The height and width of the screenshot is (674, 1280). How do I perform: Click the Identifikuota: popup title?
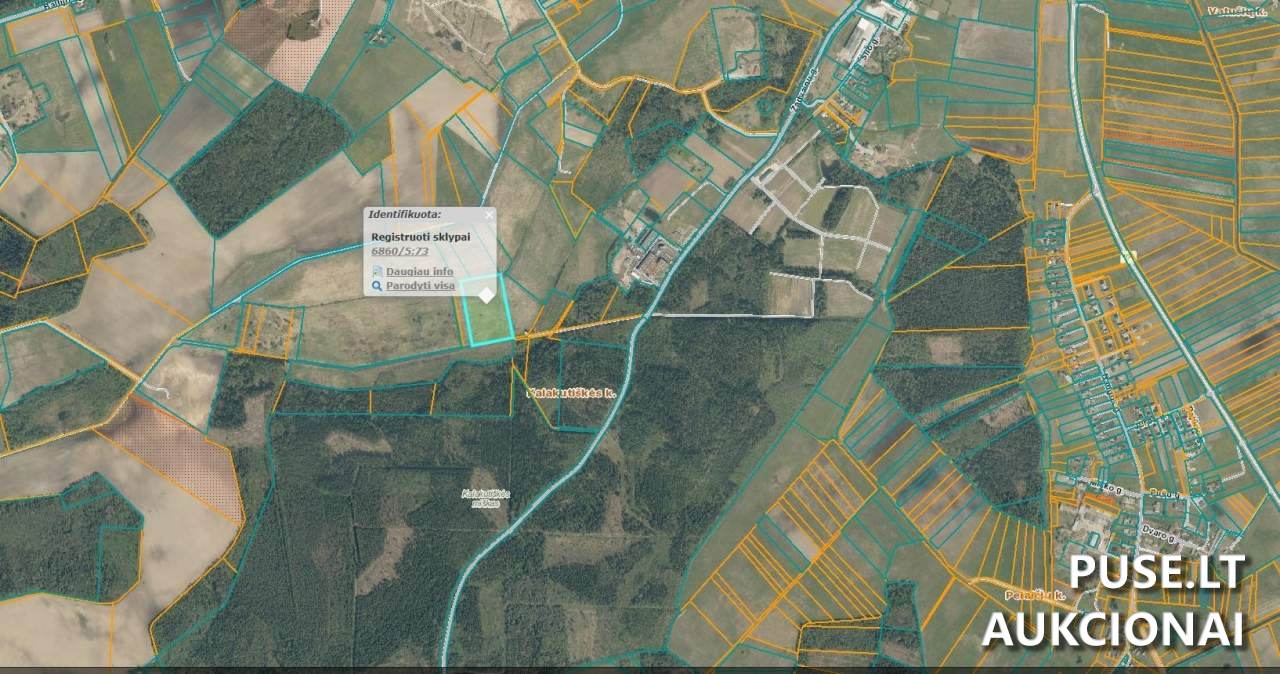tap(404, 214)
